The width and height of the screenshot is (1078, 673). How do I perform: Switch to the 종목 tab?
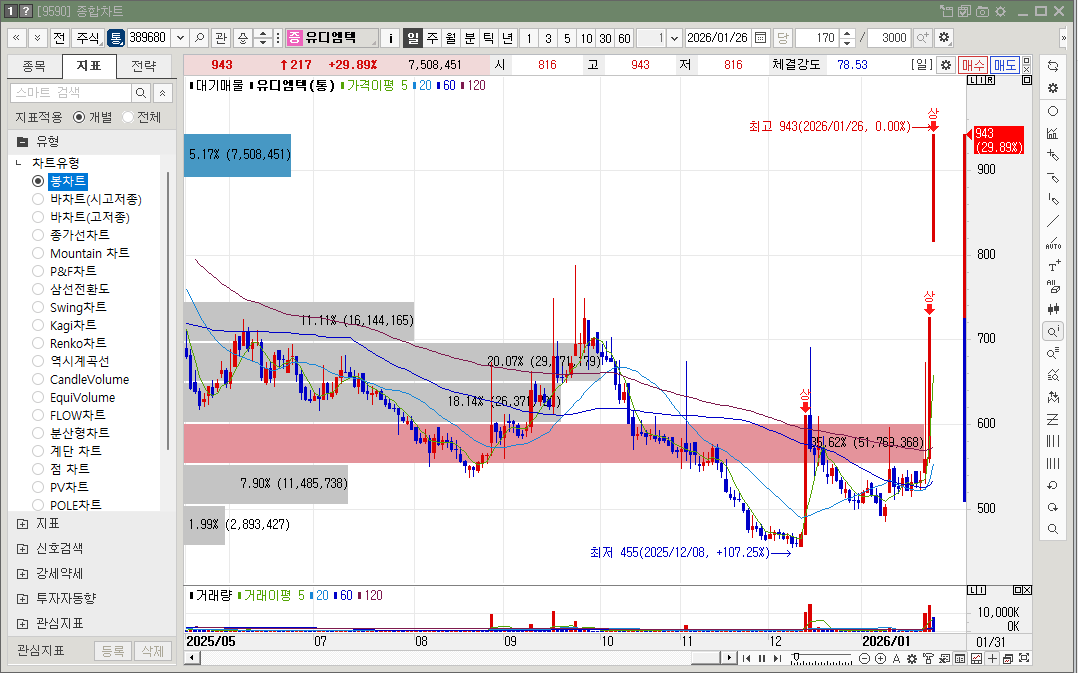coord(34,66)
